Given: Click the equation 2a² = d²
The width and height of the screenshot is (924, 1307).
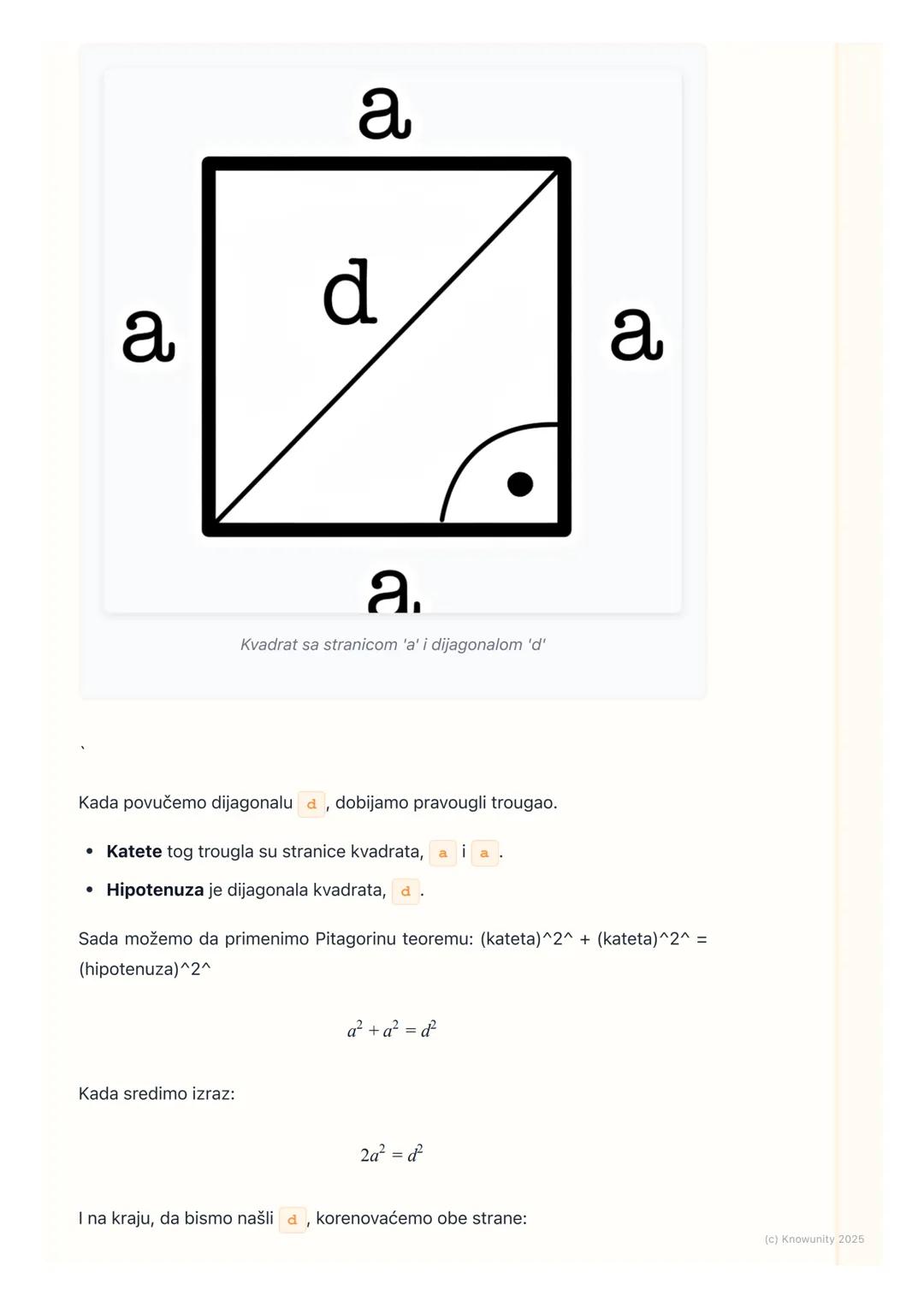Looking at the screenshot, I should [x=392, y=1155].
